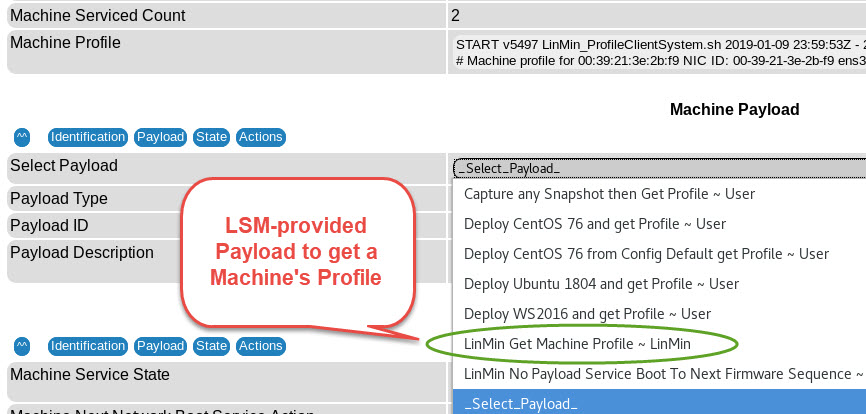
Task: Click inside the Machine Profile text box
Action: point(657,52)
